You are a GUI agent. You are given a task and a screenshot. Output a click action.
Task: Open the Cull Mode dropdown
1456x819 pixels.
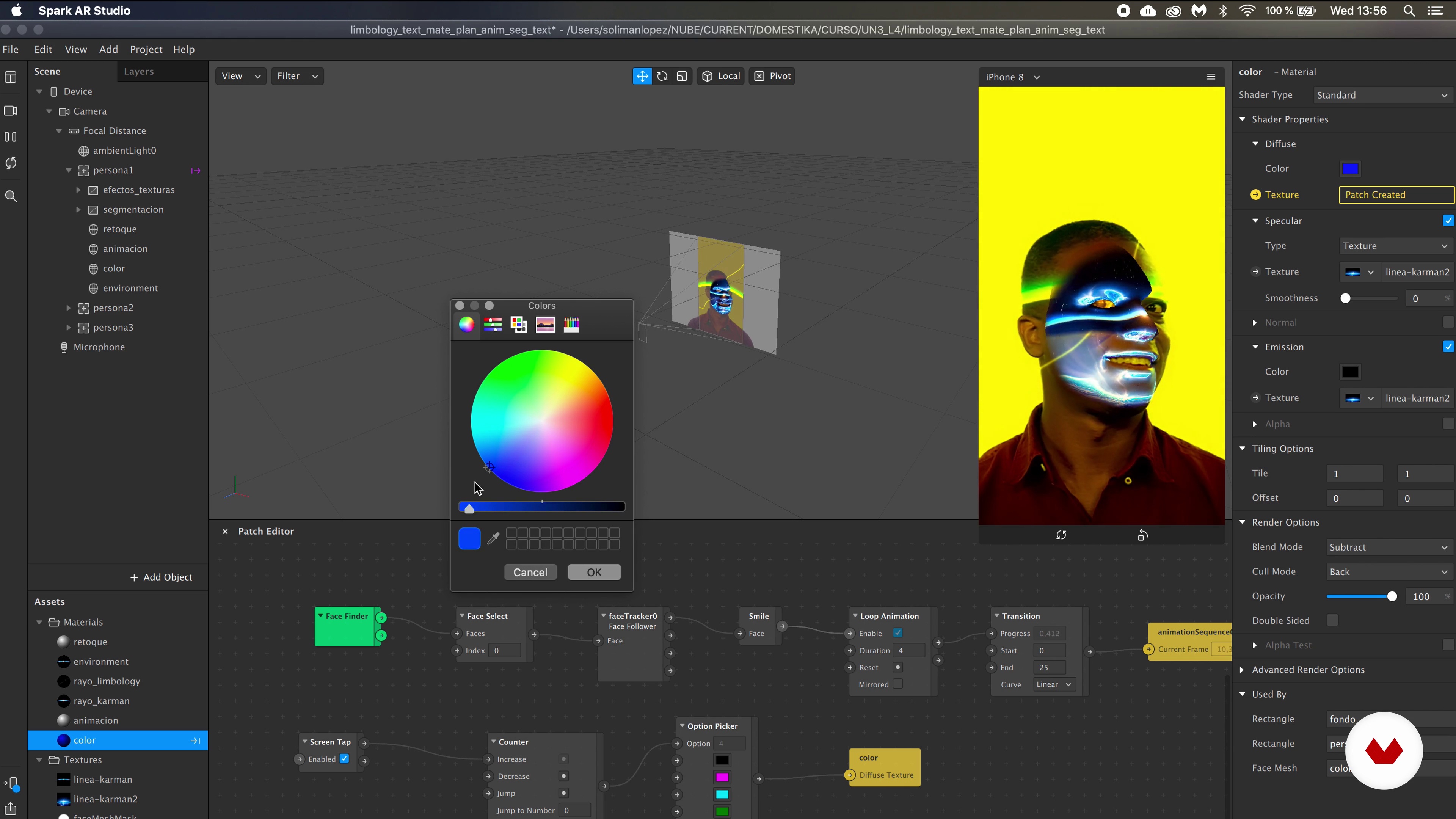pyautogui.click(x=1389, y=572)
